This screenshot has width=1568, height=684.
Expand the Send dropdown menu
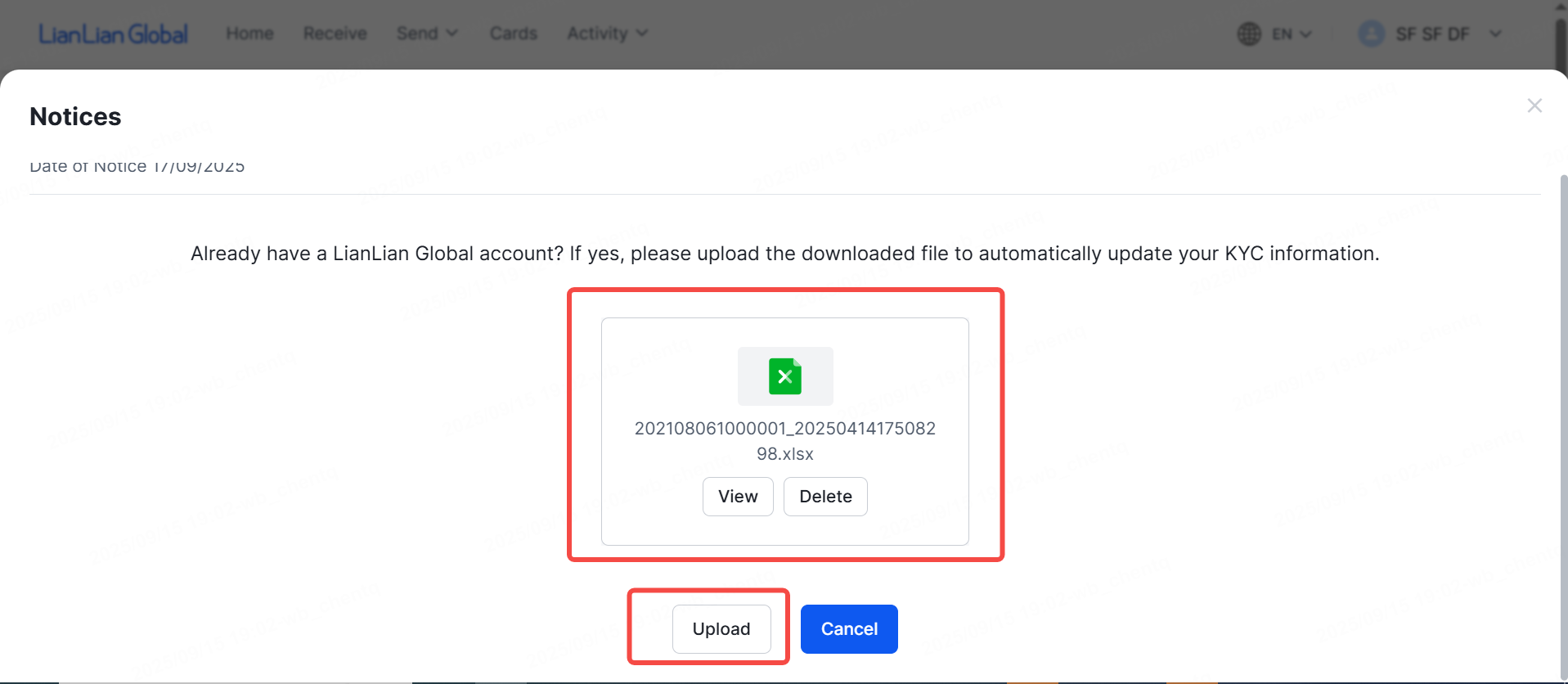427,34
